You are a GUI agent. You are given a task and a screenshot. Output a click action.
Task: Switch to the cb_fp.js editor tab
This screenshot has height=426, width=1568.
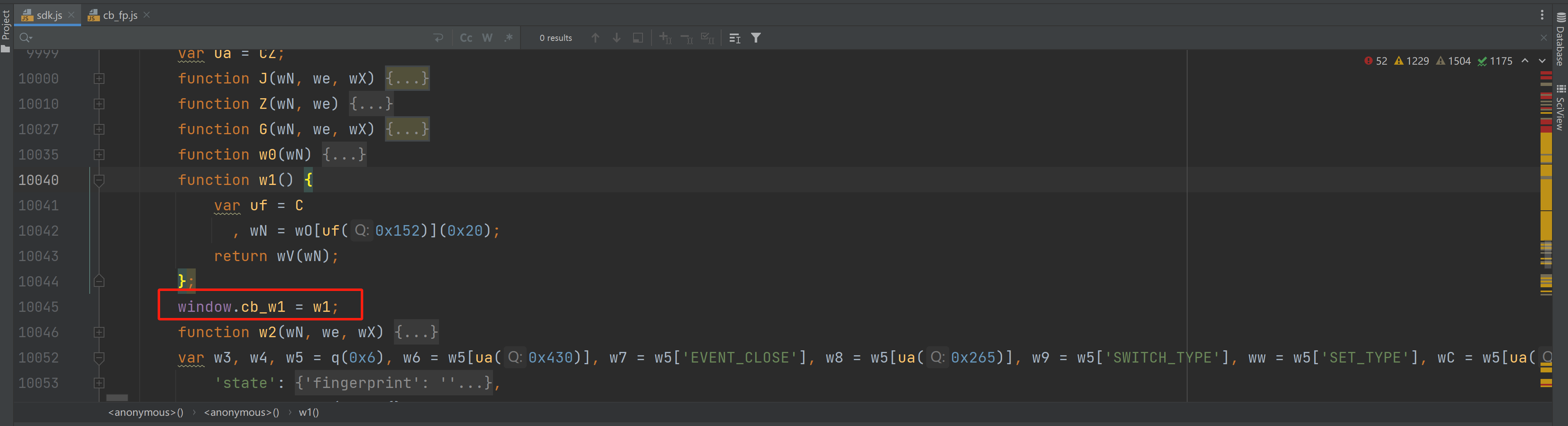point(119,15)
